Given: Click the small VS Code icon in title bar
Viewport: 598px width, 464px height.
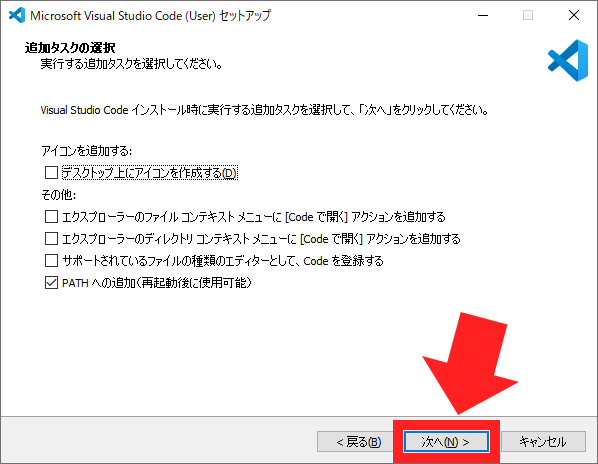Looking at the screenshot, I should coord(17,15).
